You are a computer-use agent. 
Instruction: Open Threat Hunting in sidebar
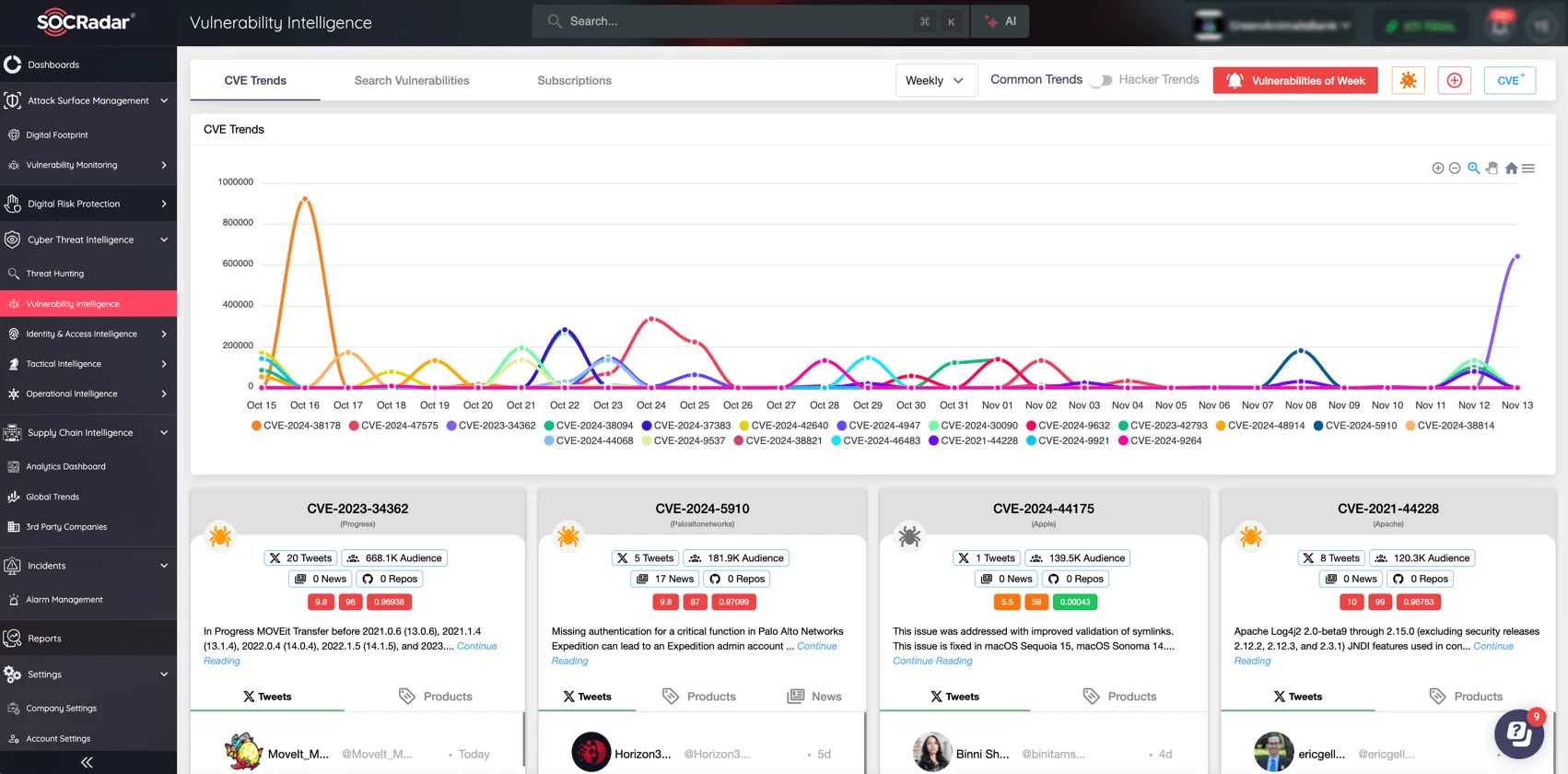tap(88, 274)
